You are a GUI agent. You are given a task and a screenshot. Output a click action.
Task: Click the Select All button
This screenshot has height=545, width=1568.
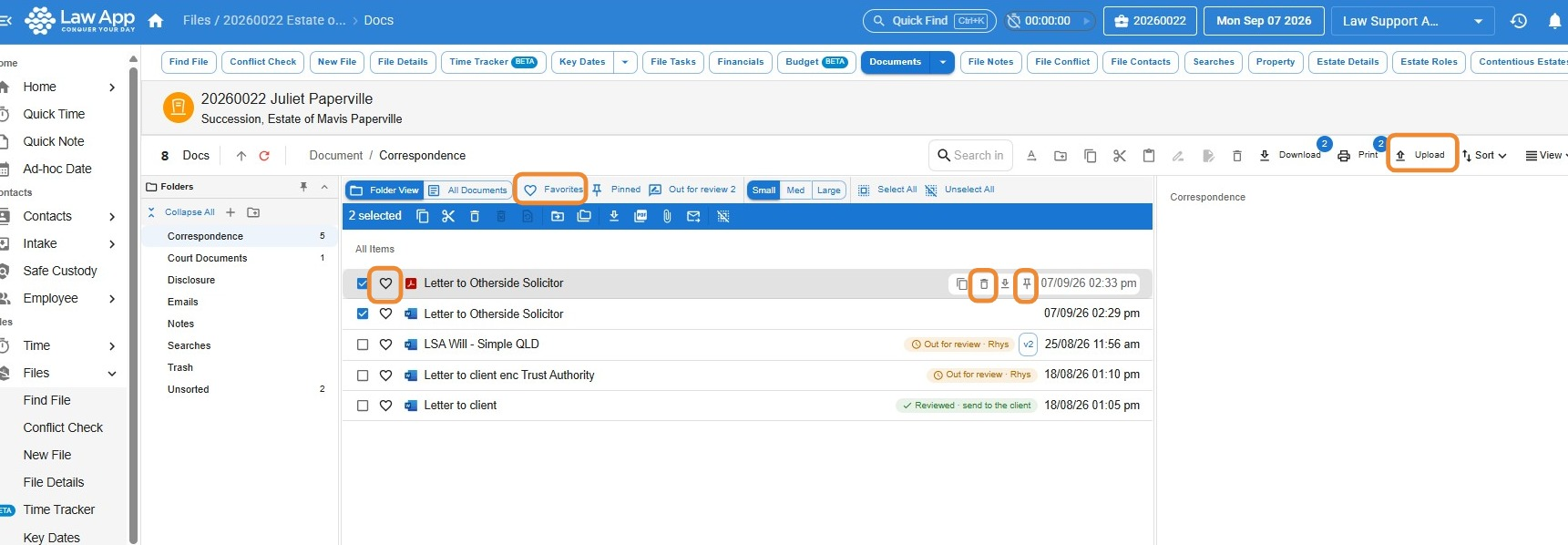[x=887, y=190]
